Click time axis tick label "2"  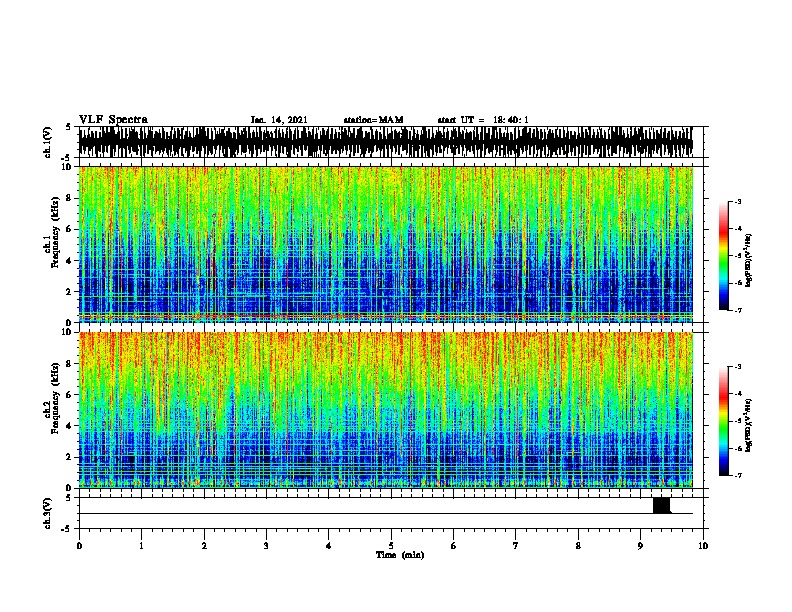[x=204, y=546]
